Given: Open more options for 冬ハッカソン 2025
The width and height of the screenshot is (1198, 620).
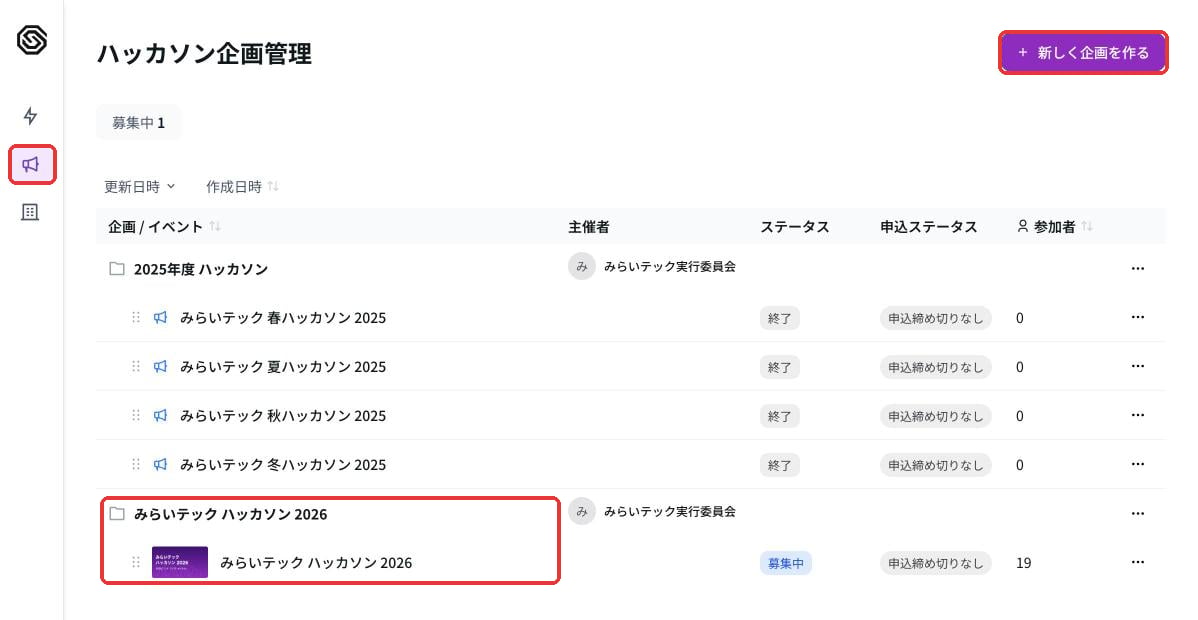Looking at the screenshot, I should click(1138, 464).
